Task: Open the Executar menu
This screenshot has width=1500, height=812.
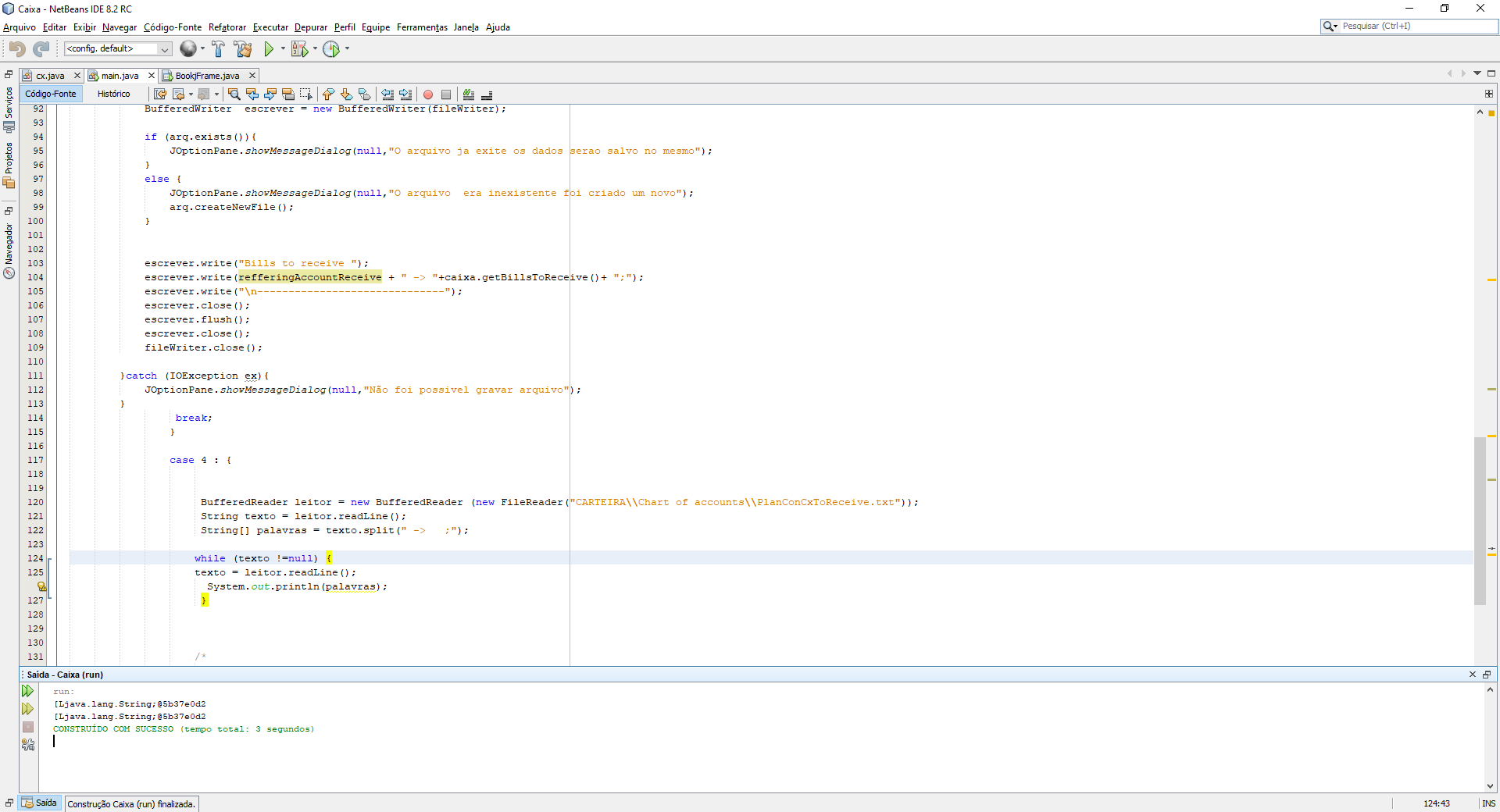Action: pos(270,27)
